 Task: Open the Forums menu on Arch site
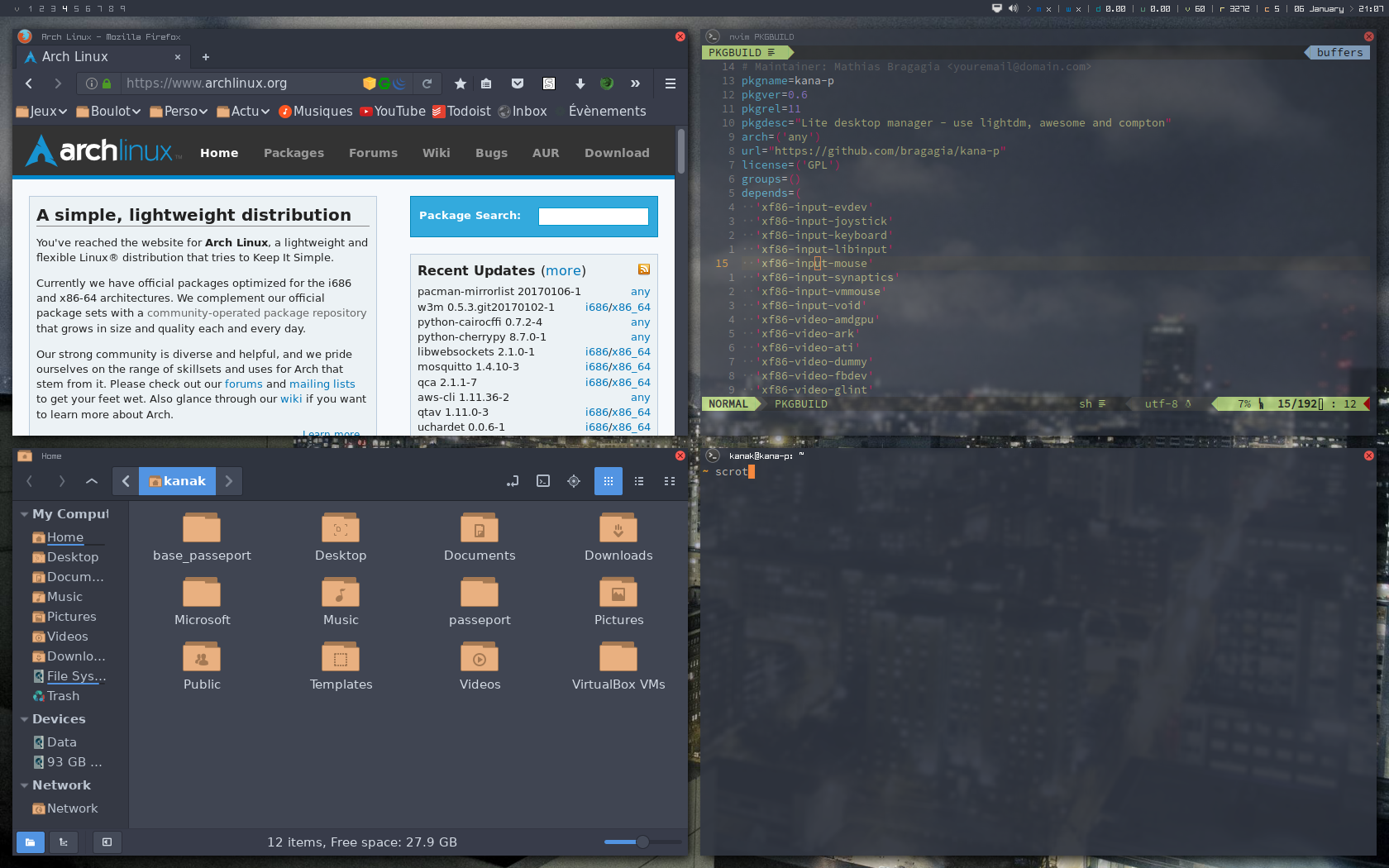tap(373, 153)
